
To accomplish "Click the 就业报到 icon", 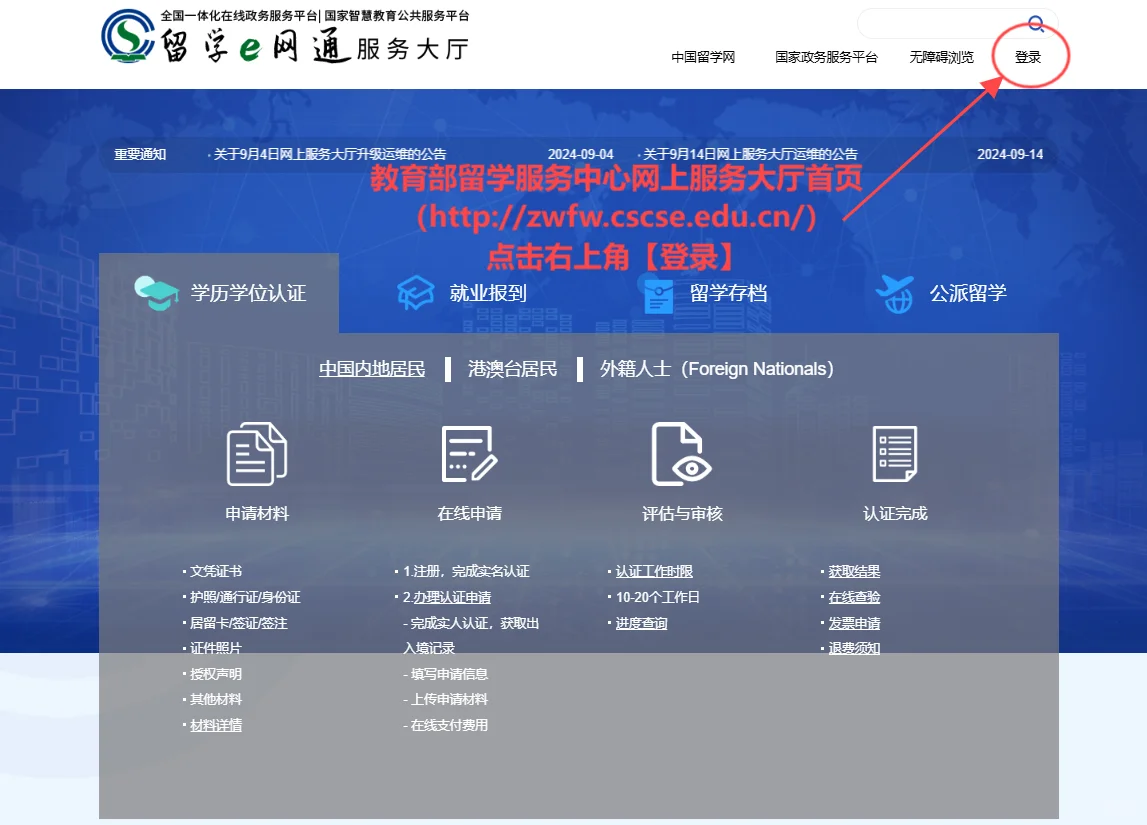I will tap(415, 293).
